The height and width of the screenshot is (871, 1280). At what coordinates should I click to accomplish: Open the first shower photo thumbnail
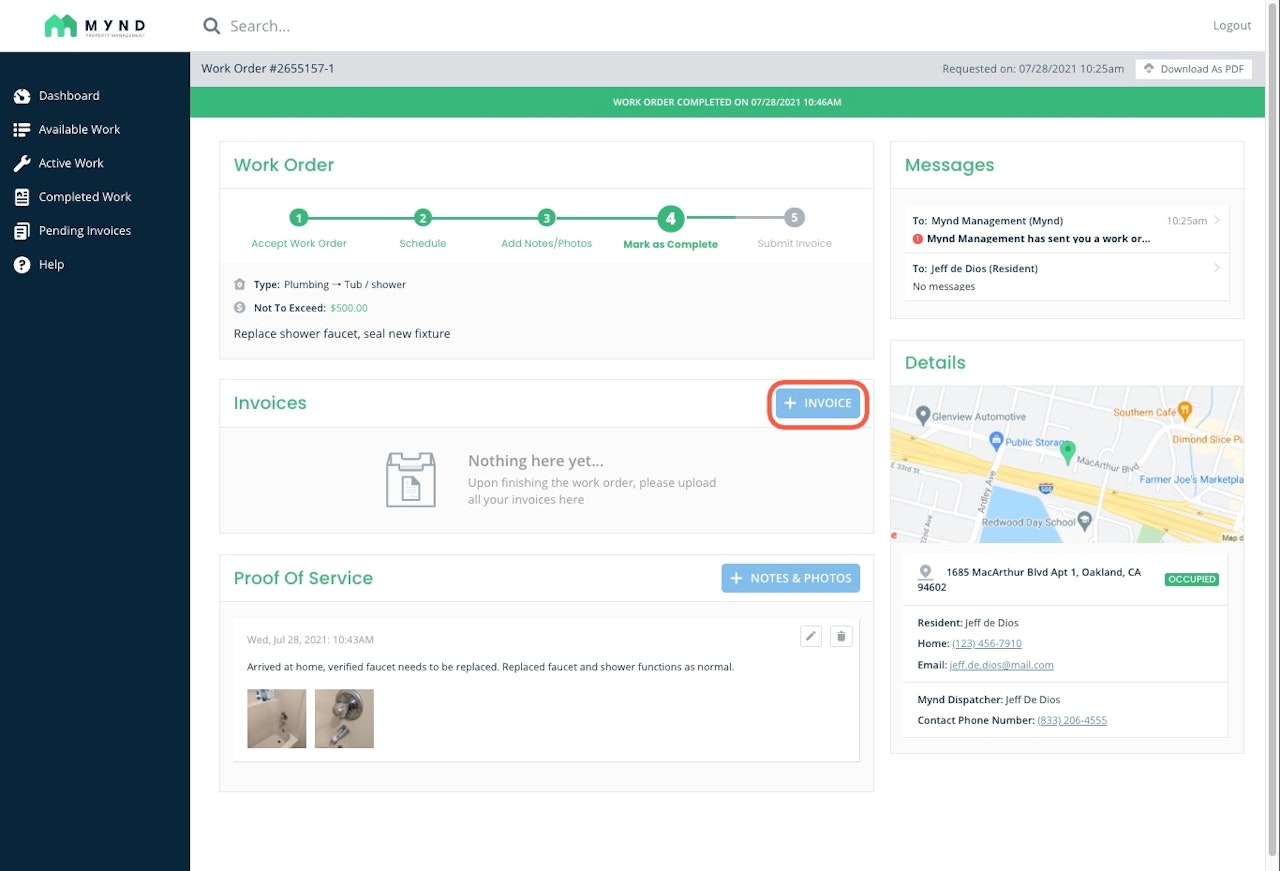277,718
